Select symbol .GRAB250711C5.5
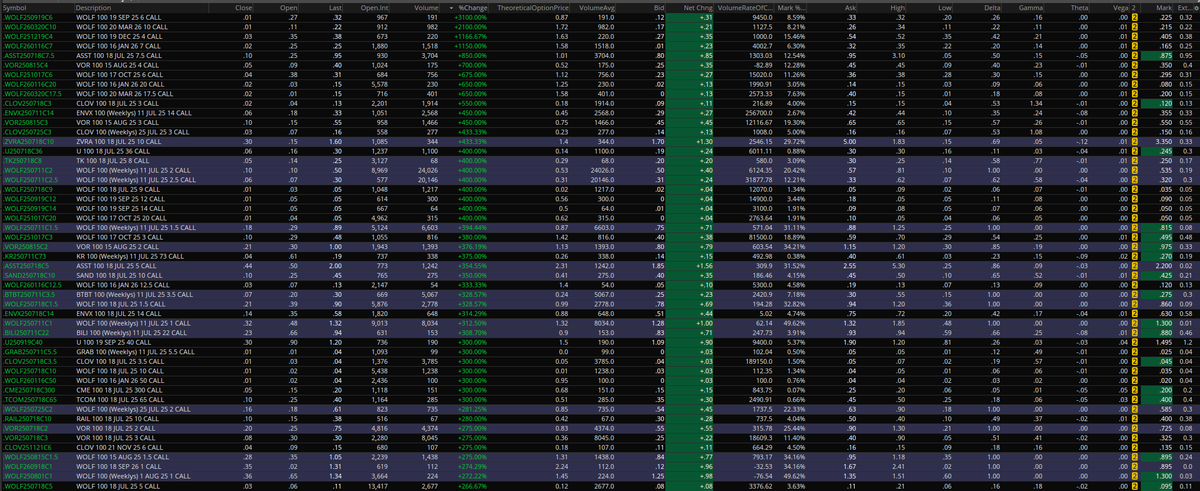Image resolution: width=1200 pixels, height=491 pixels. click(29, 353)
